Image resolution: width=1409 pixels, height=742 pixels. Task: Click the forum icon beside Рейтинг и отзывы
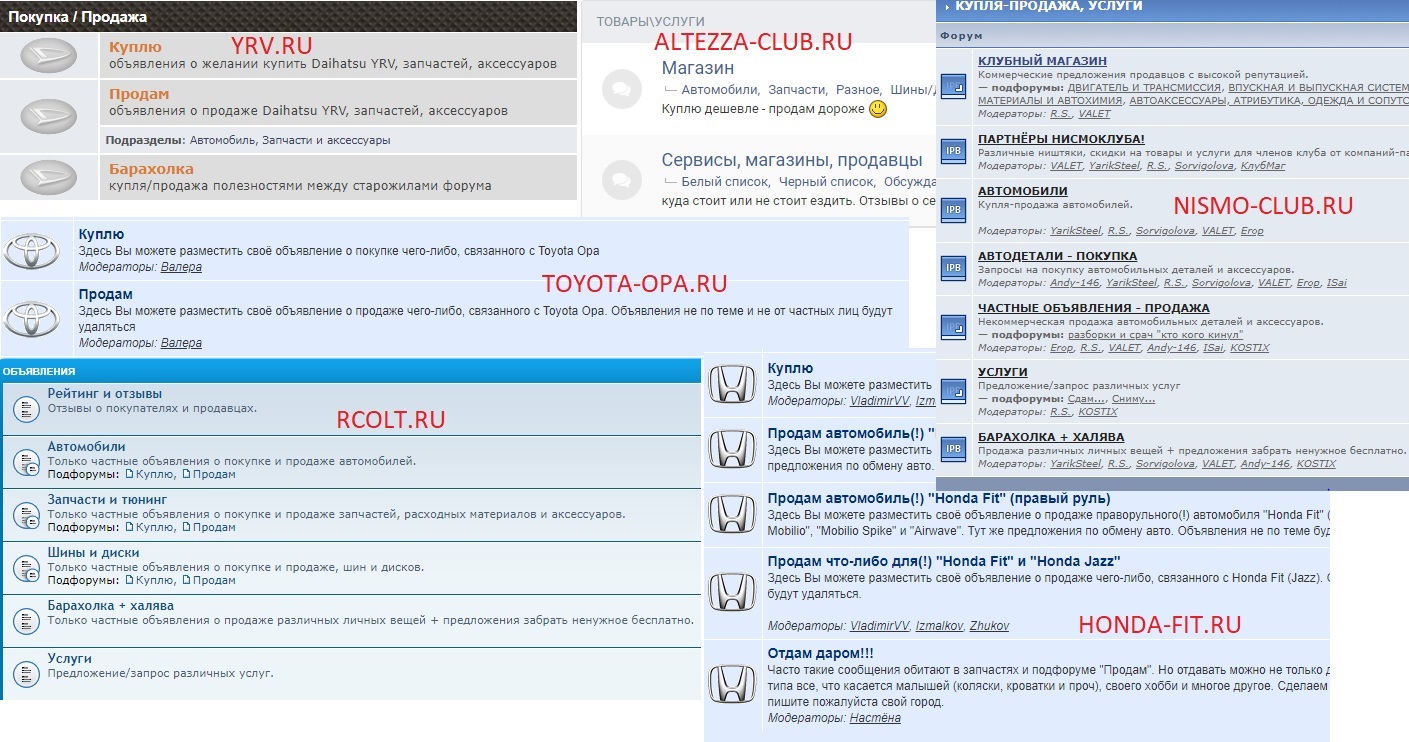pyautogui.click(x=25, y=408)
